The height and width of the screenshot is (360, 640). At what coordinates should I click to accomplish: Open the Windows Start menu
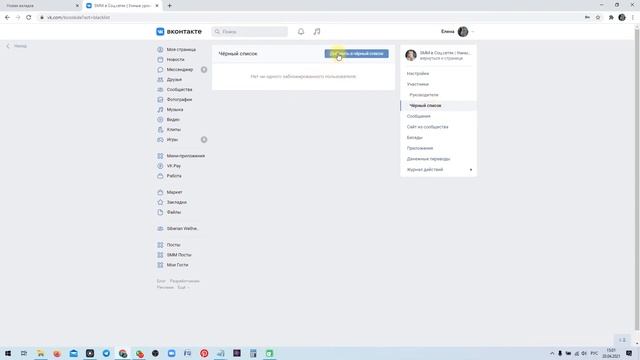tap(8, 353)
